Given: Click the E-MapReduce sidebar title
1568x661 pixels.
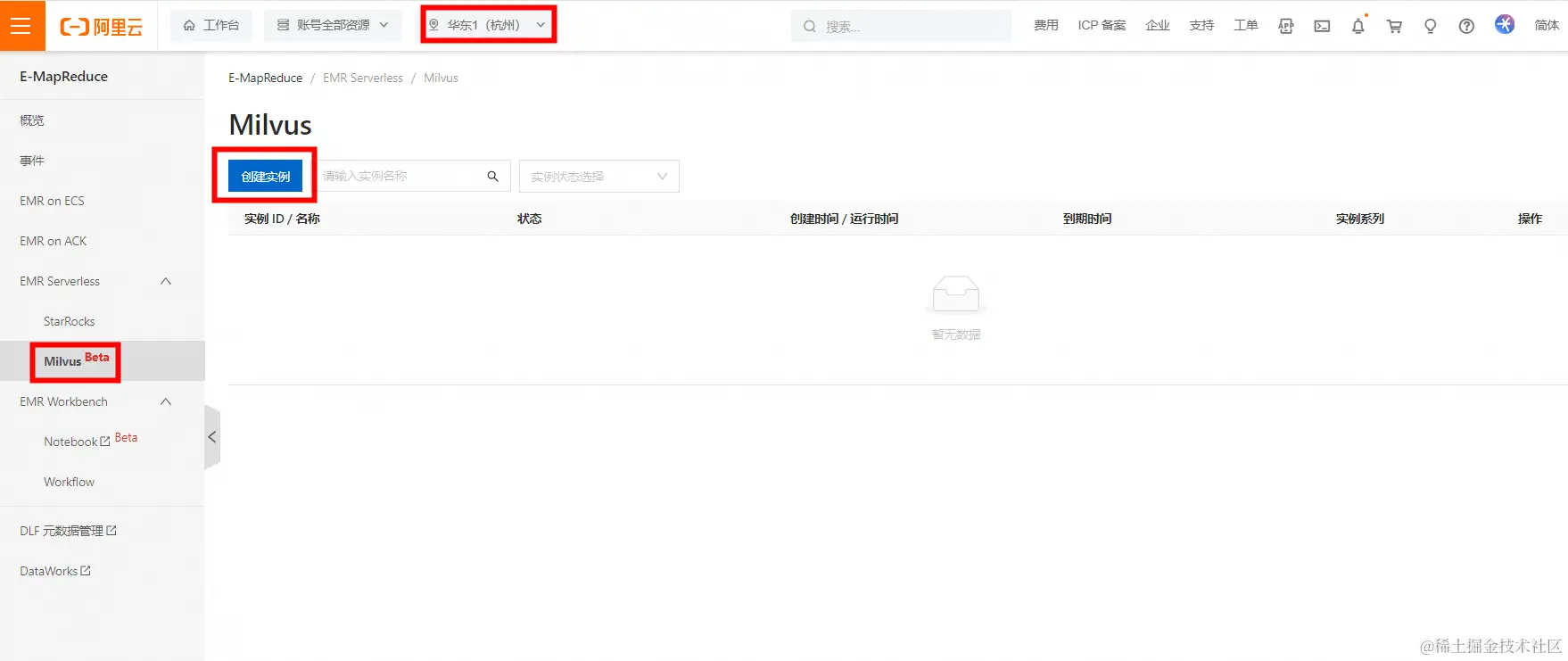Looking at the screenshot, I should [x=63, y=77].
